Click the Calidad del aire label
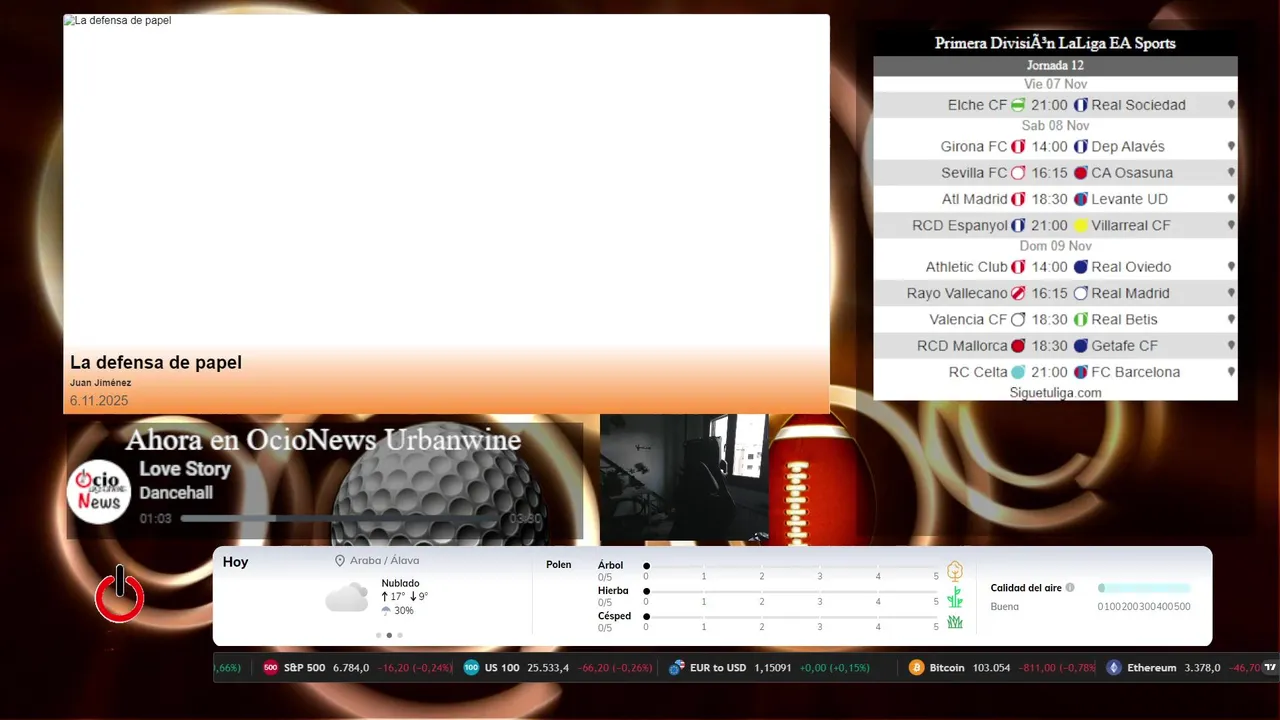 click(1026, 588)
